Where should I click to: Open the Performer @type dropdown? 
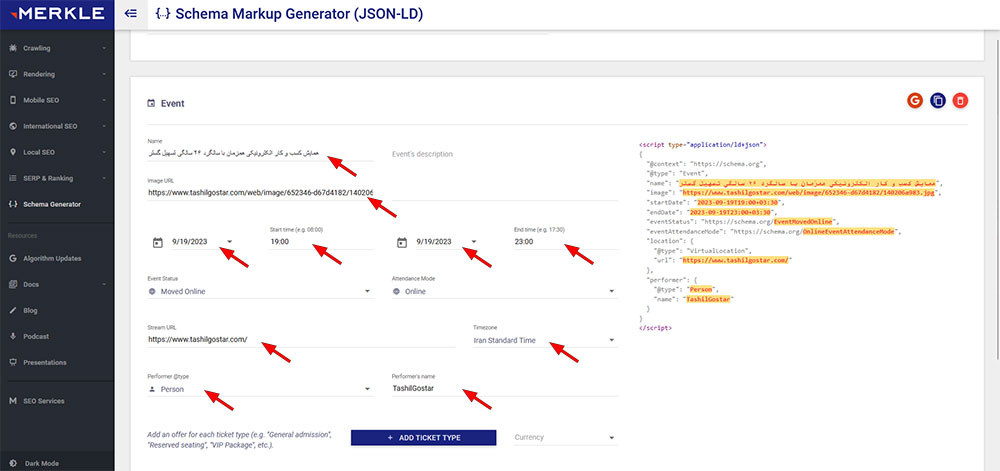[260, 389]
